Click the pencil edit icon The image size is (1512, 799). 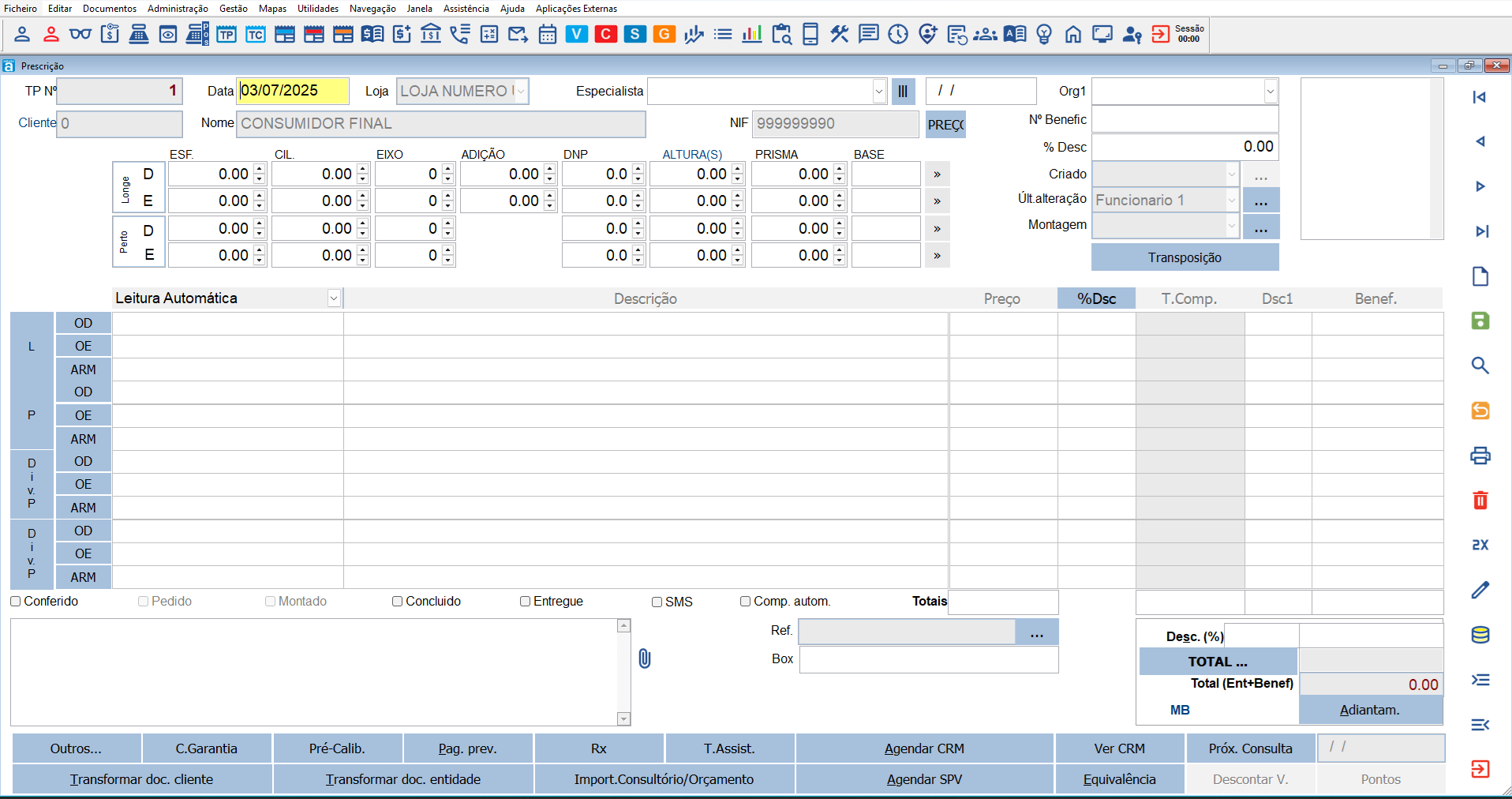[x=1480, y=590]
